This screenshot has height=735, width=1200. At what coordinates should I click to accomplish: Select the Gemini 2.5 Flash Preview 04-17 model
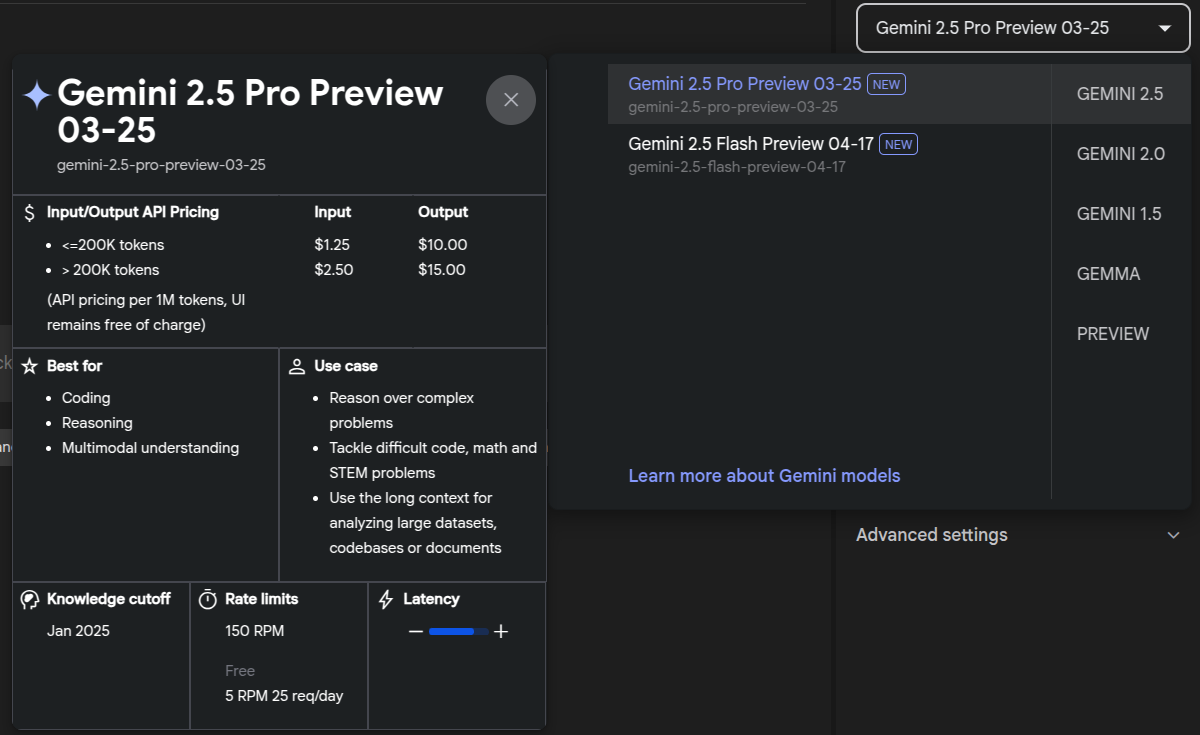pos(829,154)
